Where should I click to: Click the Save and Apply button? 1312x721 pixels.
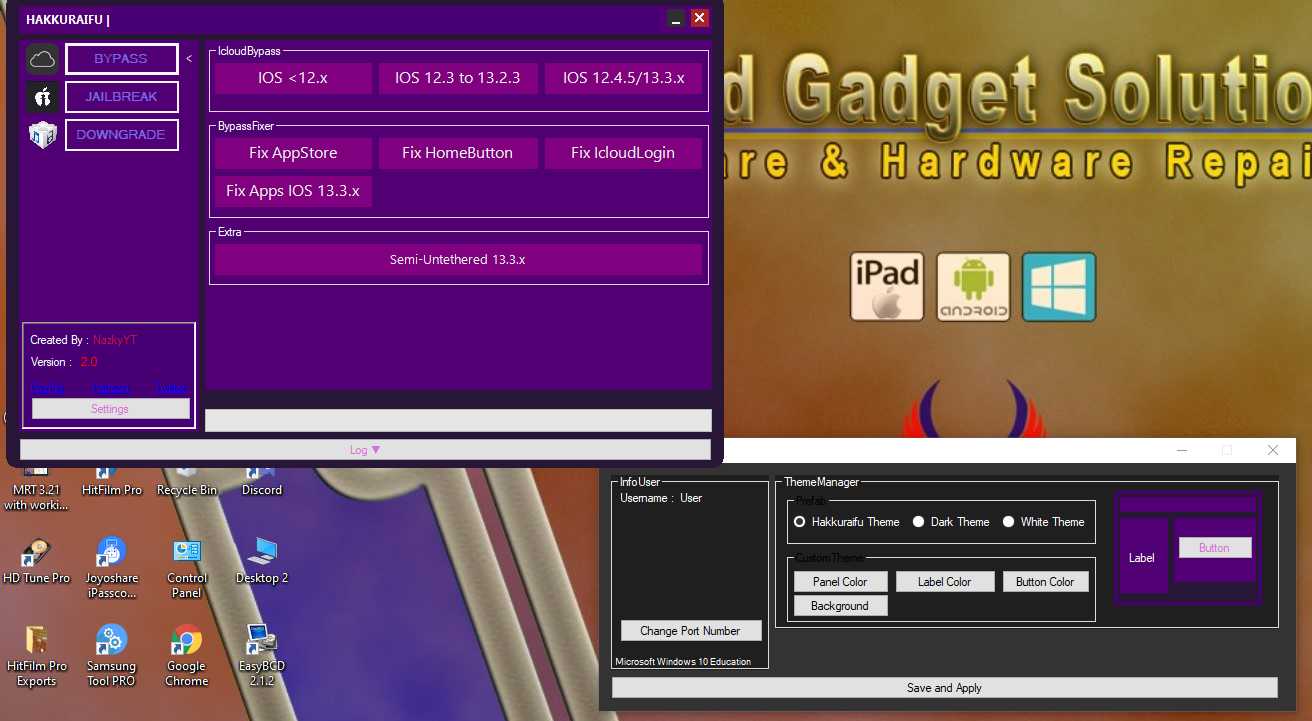tap(944, 688)
